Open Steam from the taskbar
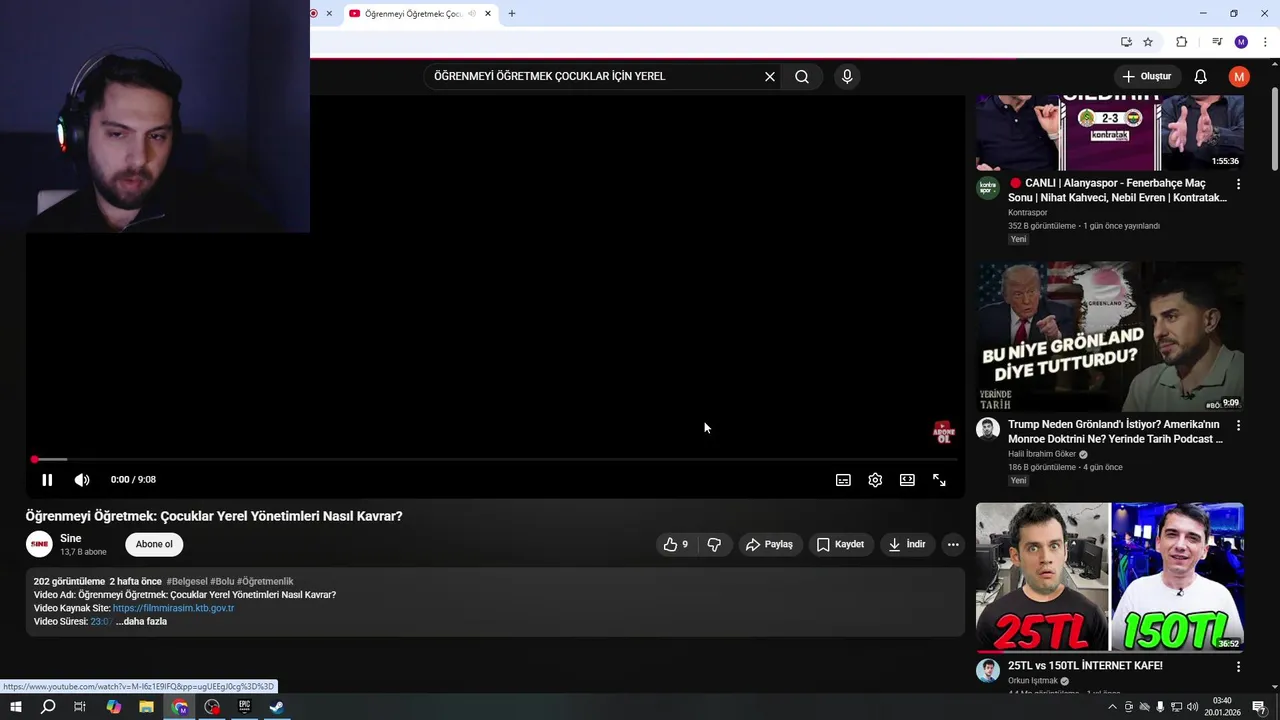The width and height of the screenshot is (1280, 720). [277, 707]
